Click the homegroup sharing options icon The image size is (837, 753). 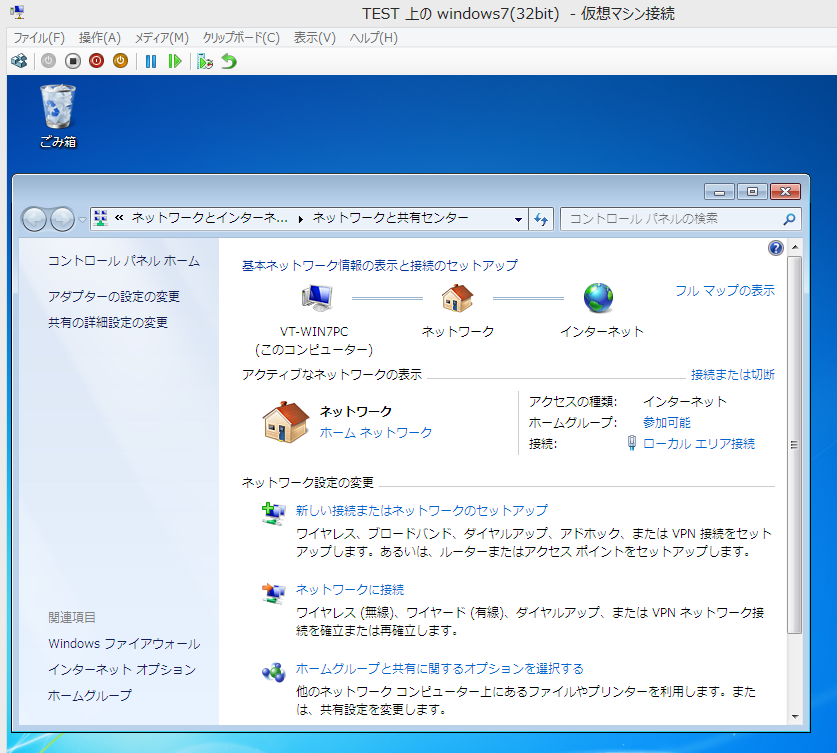(x=273, y=672)
